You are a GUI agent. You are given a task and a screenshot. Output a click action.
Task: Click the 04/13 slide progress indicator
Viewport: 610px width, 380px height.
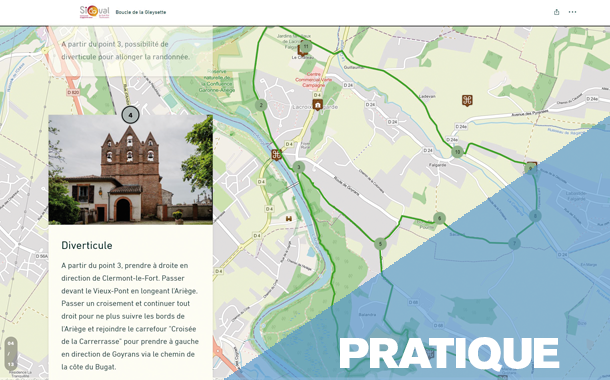click(11, 354)
